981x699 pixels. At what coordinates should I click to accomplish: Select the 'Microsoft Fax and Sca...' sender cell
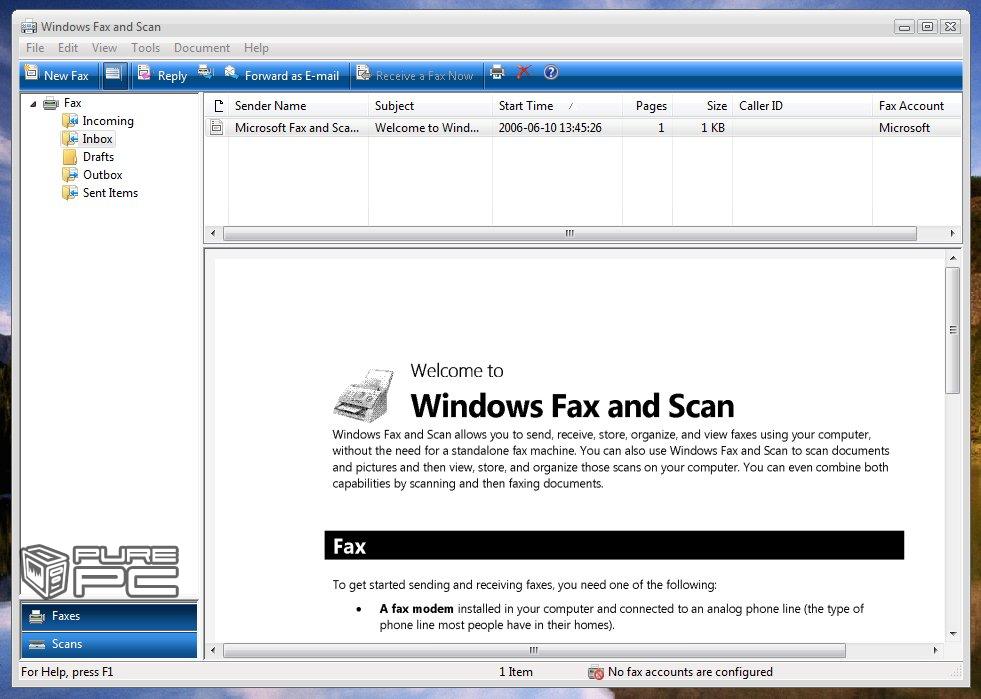(297, 128)
